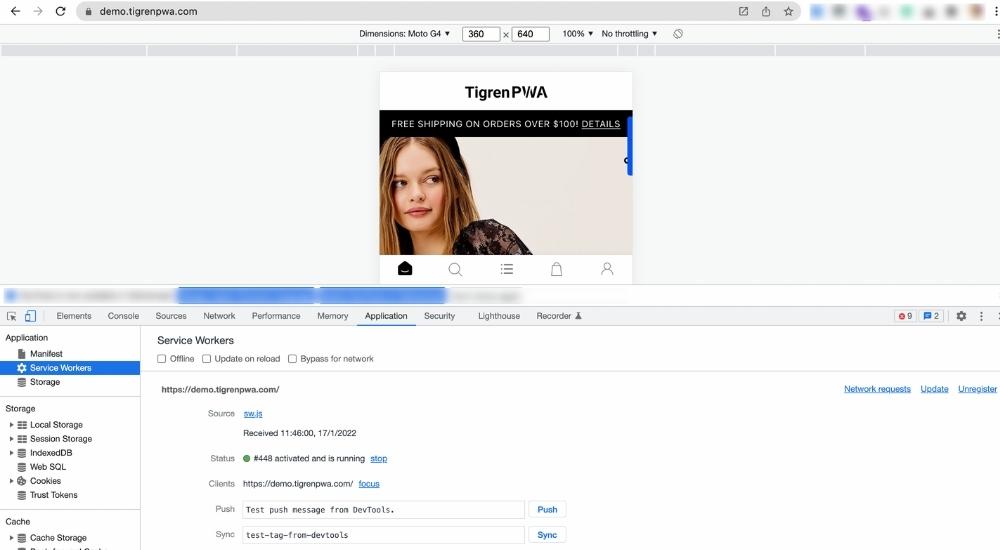This screenshot has height=550, width=1000.
Task: Open DevTools settings gear
Action: click(x=961, y=316)
